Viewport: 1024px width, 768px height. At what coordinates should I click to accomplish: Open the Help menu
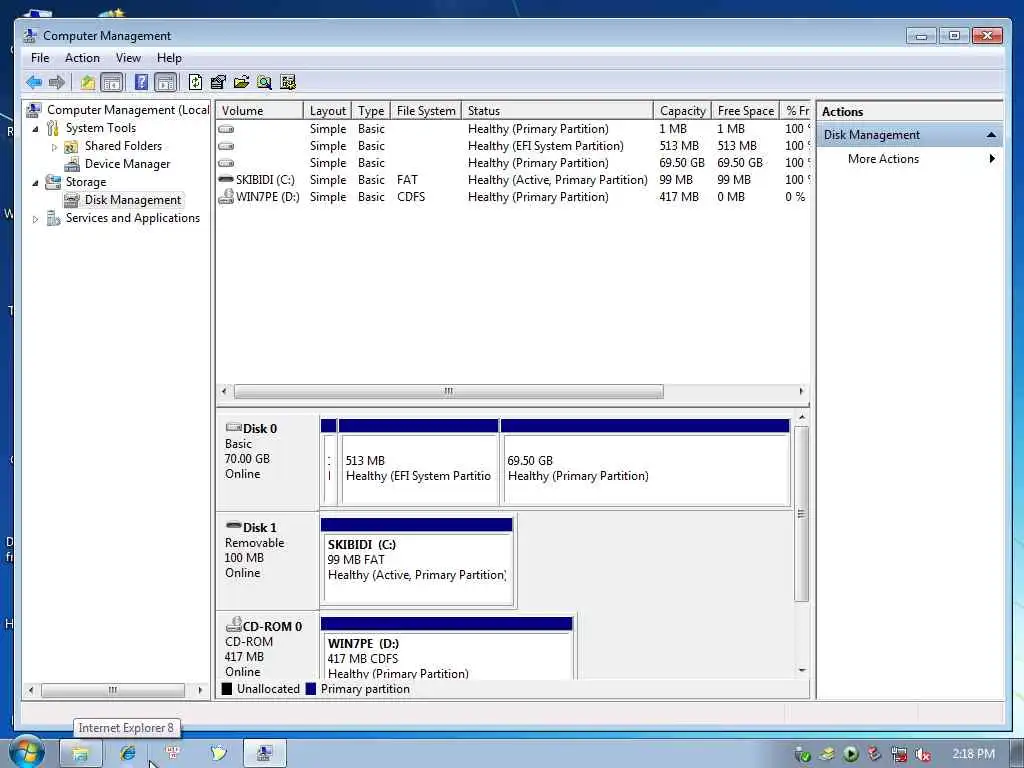pos(169,57)
